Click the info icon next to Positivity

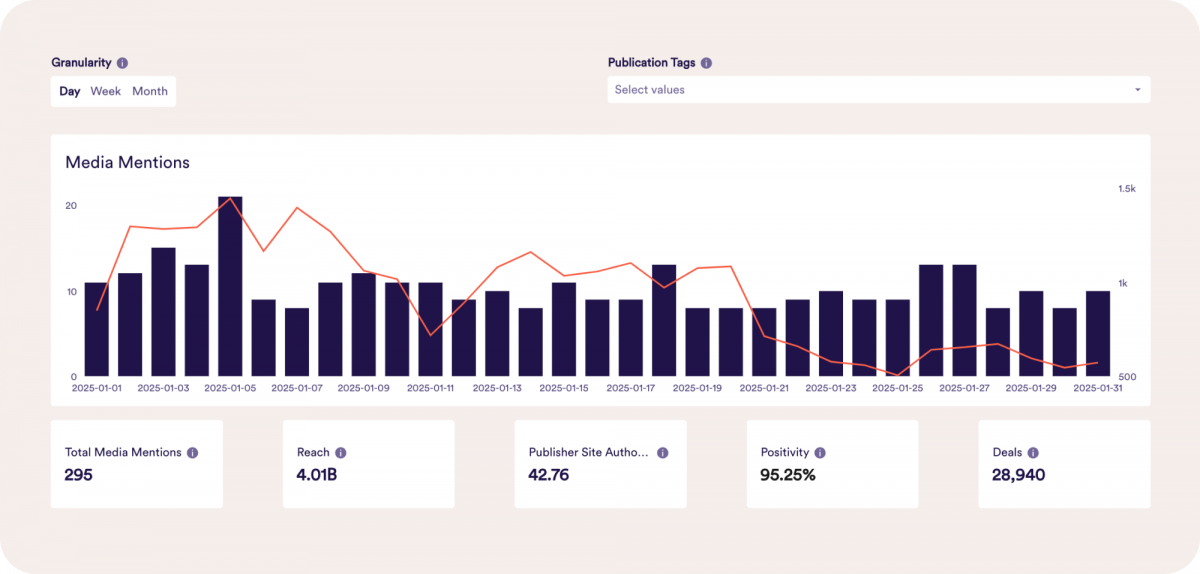[x=820, y=453]
